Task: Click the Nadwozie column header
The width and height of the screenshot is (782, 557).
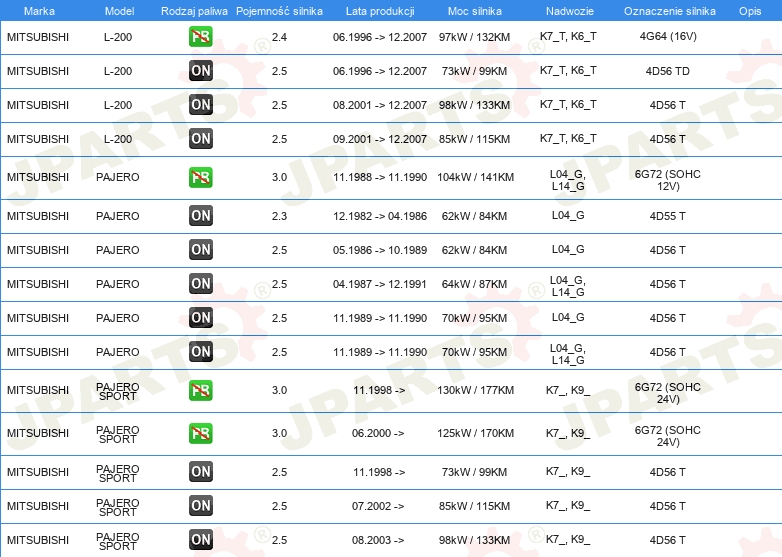Action: (570, 11)
